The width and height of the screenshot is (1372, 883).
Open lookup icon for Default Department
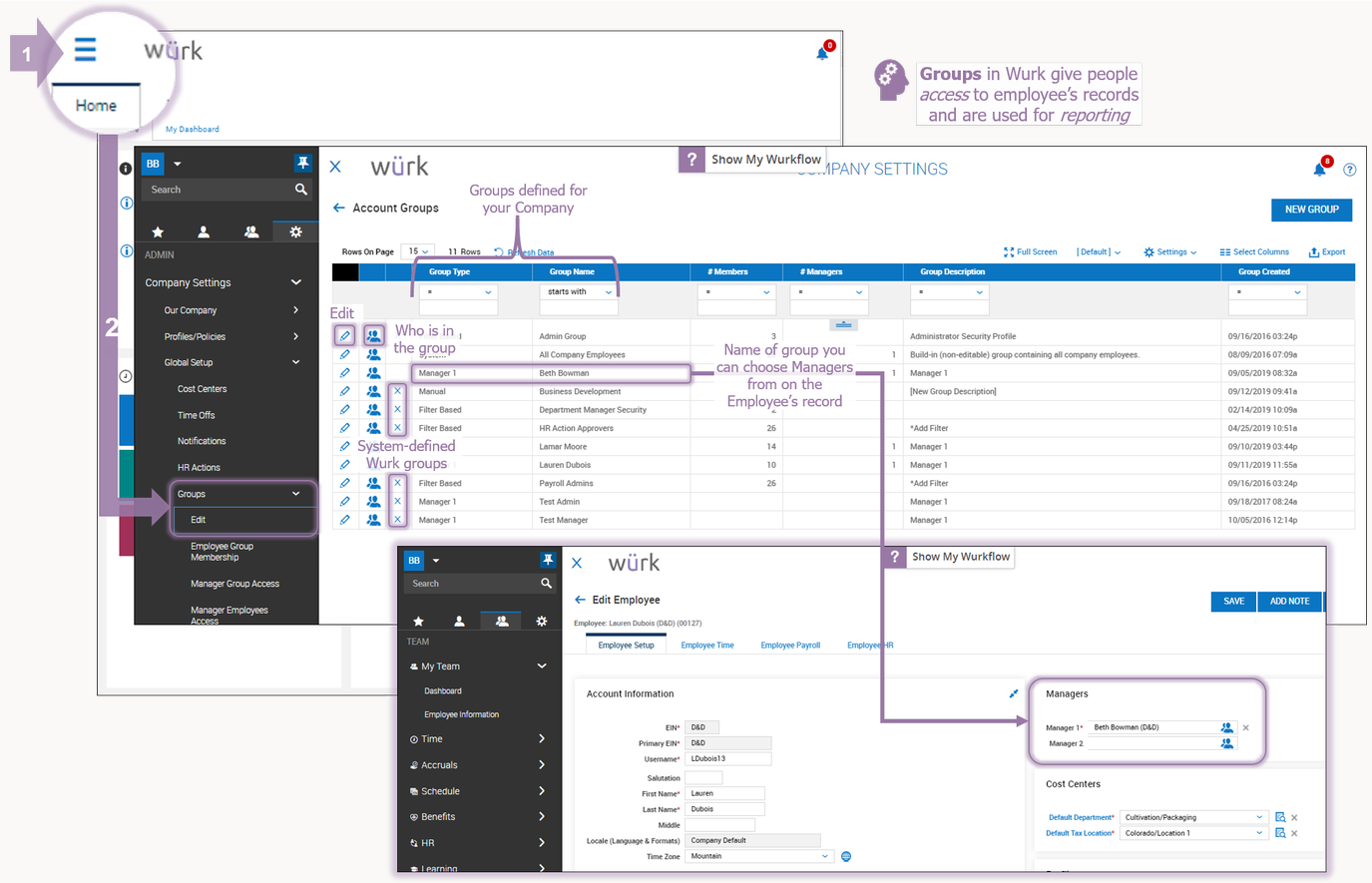click(x=1280, y=817)
